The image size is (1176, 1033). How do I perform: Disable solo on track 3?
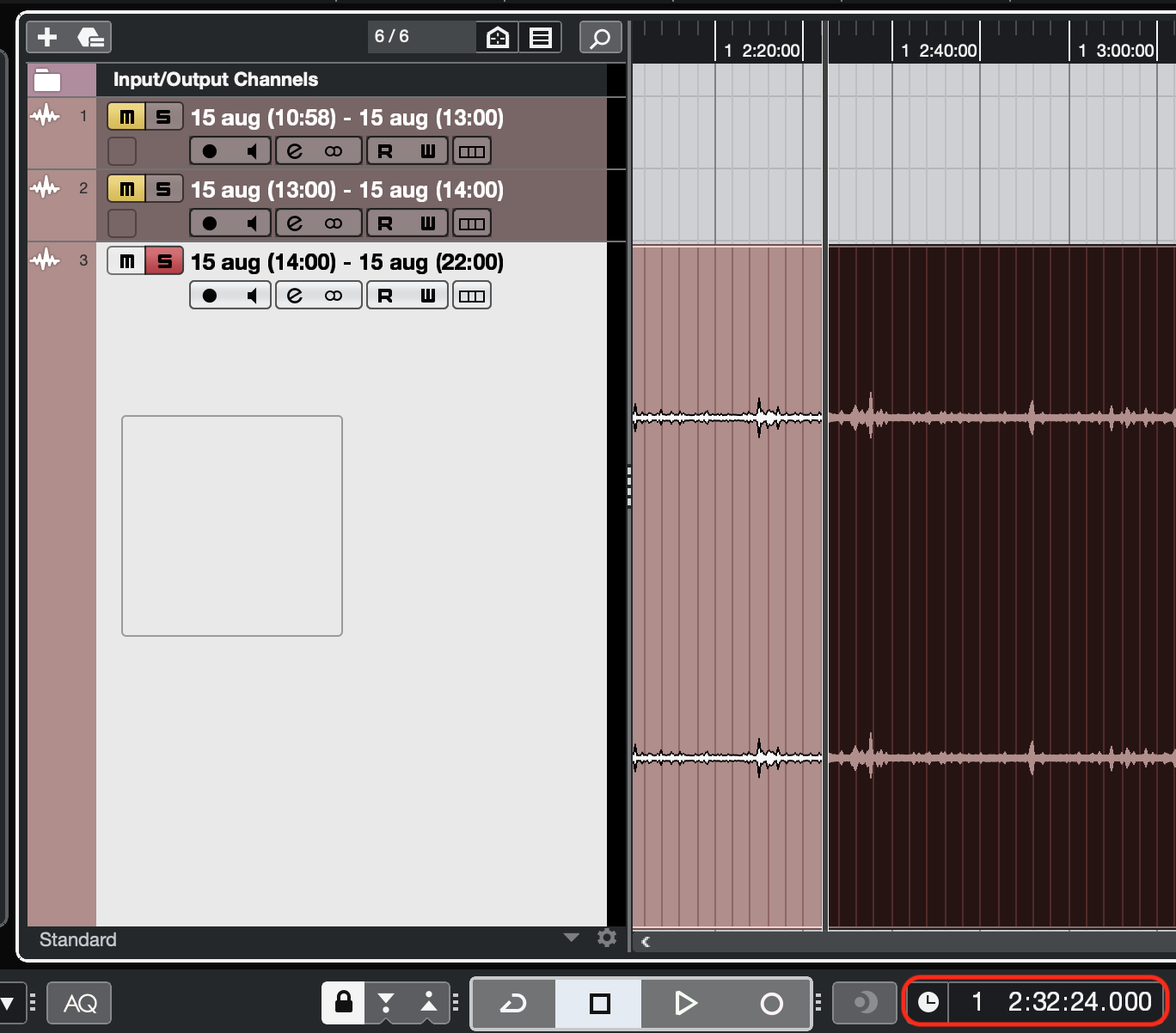[162, 260]
